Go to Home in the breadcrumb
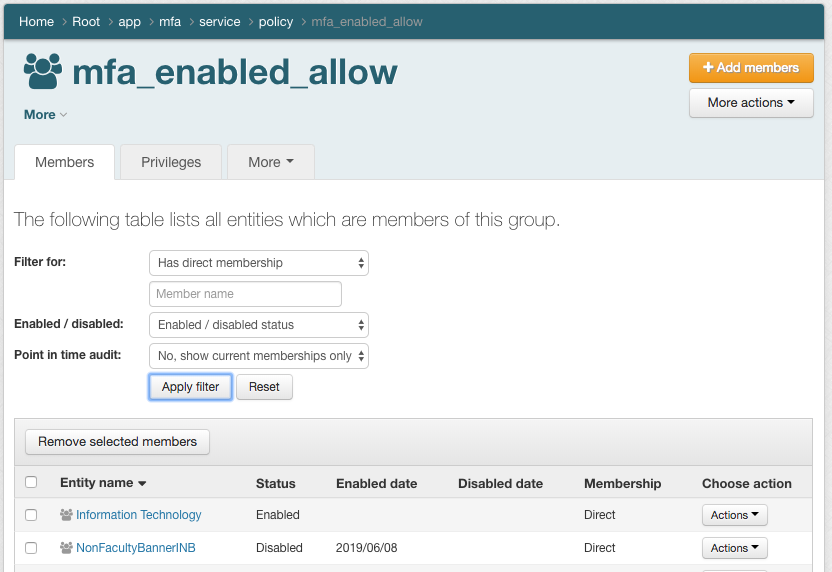Screen dimensions: 832x572 coord(36,22)
